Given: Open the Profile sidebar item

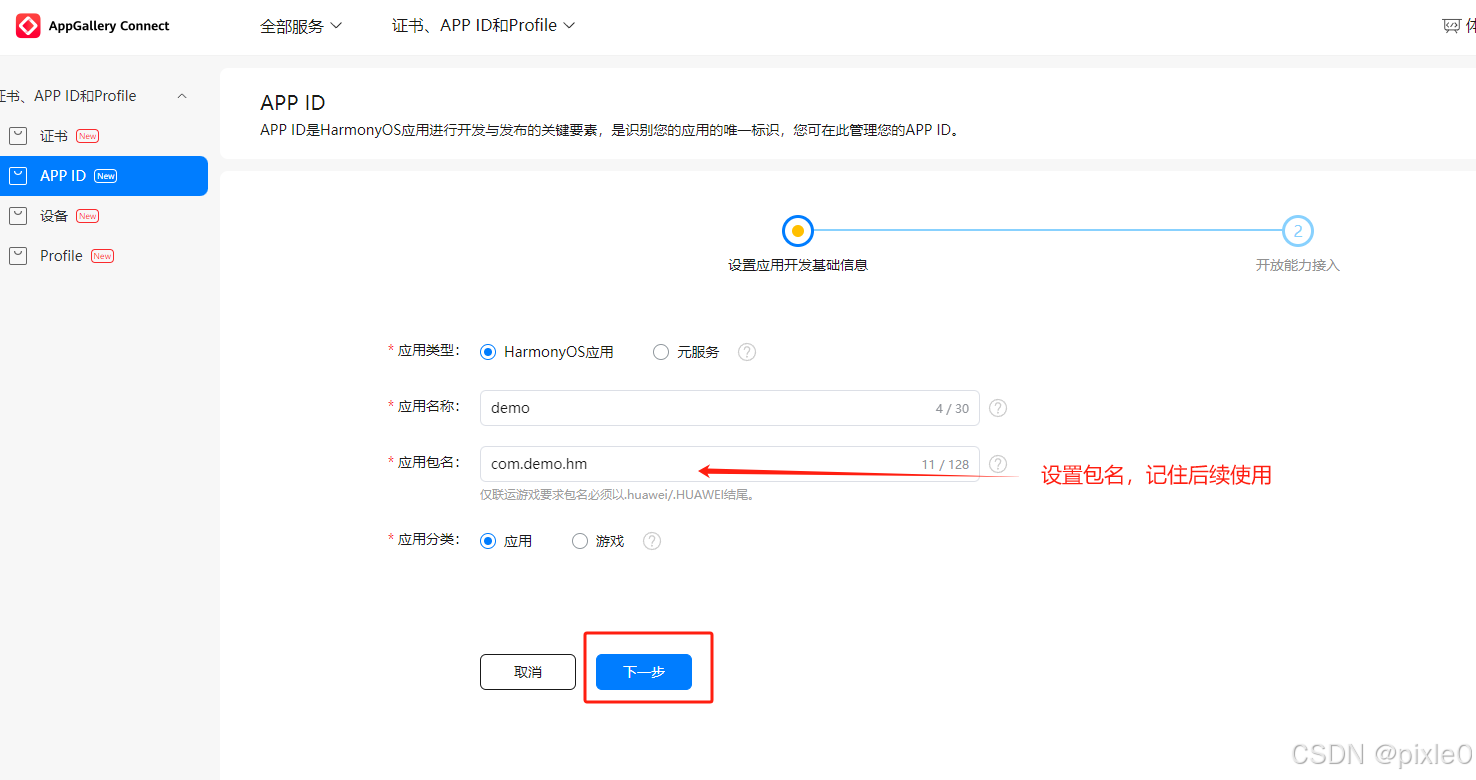Looking at the screenshot, I should pyautogui.click(x=104, y=256).
